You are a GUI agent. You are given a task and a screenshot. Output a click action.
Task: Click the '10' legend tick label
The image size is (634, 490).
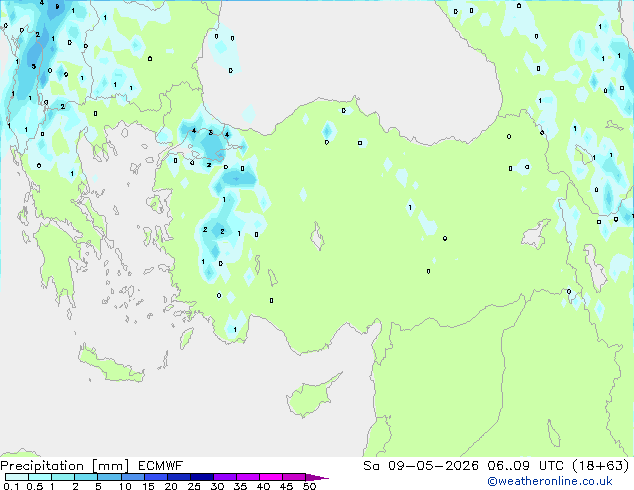pyautogui.click(x=125, y=486)
